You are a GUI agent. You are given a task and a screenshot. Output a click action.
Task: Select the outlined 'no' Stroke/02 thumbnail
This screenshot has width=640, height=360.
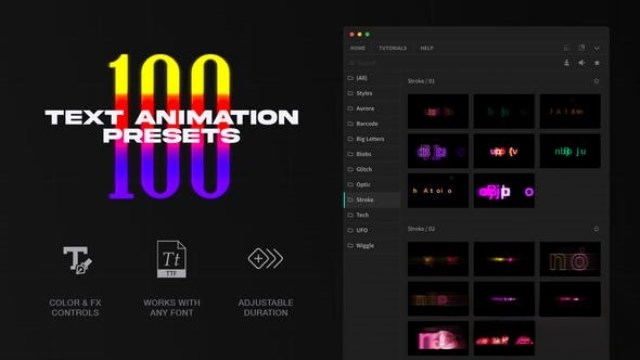[570, 259]
